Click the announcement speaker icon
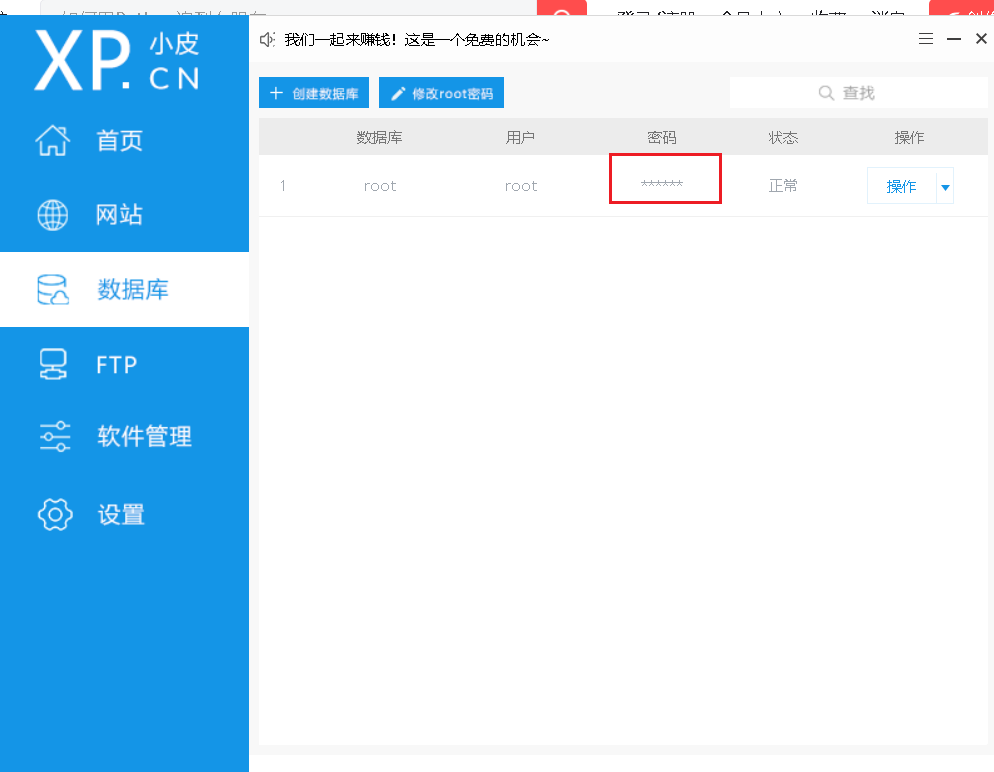 point(267,39)
